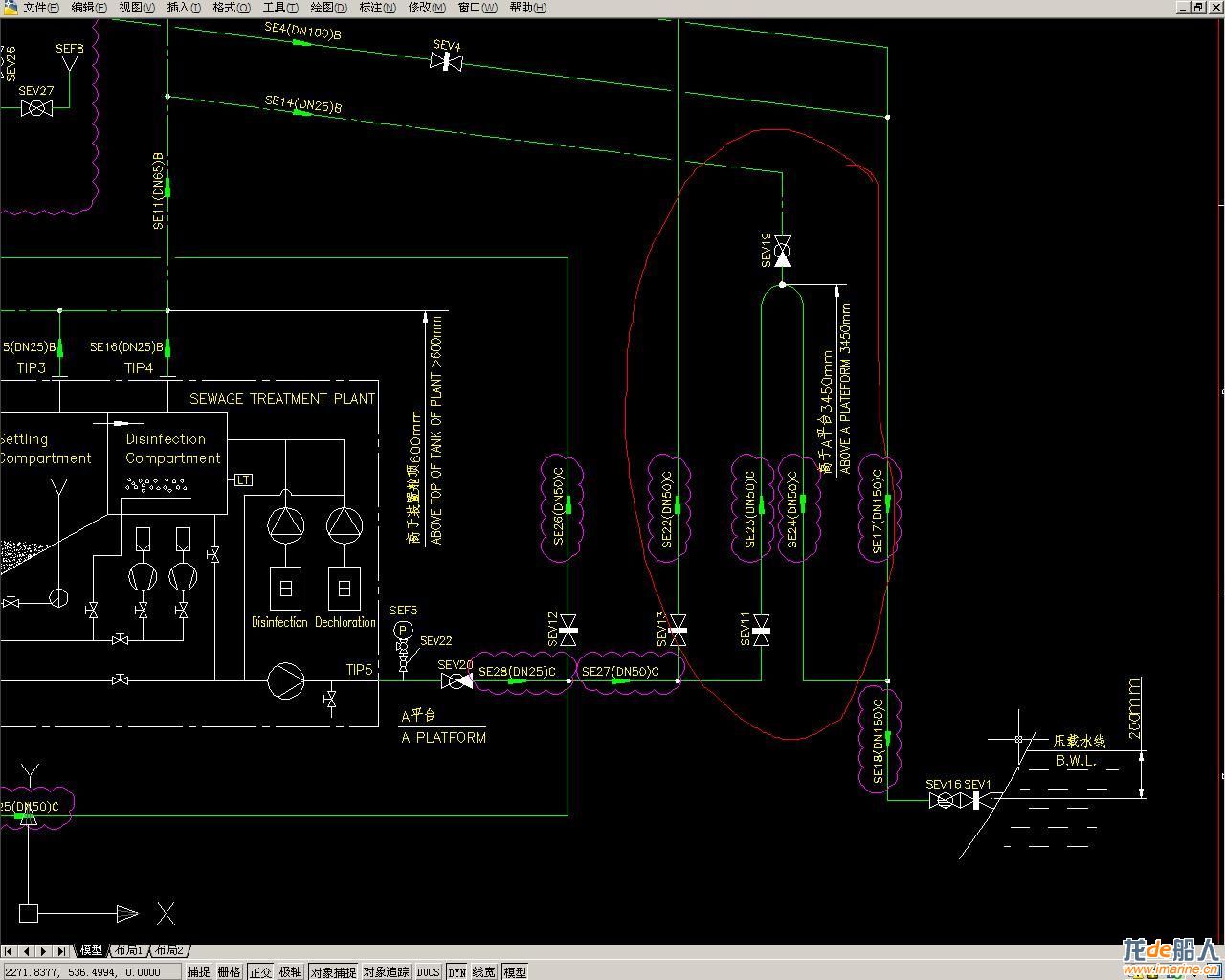Select the SEV11 valve symbol
The height and width of the screenshot is (980, 1225).
(762, 630)
